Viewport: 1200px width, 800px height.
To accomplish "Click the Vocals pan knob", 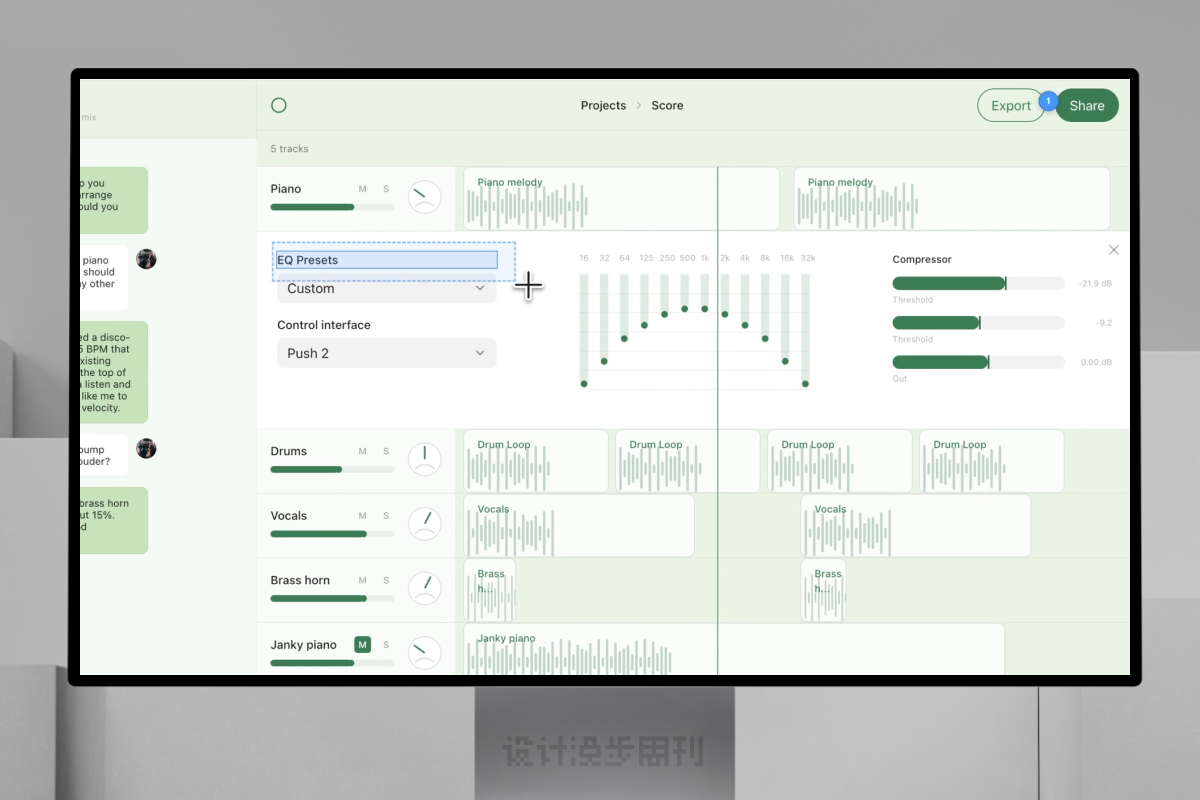I will coord(425,524).
